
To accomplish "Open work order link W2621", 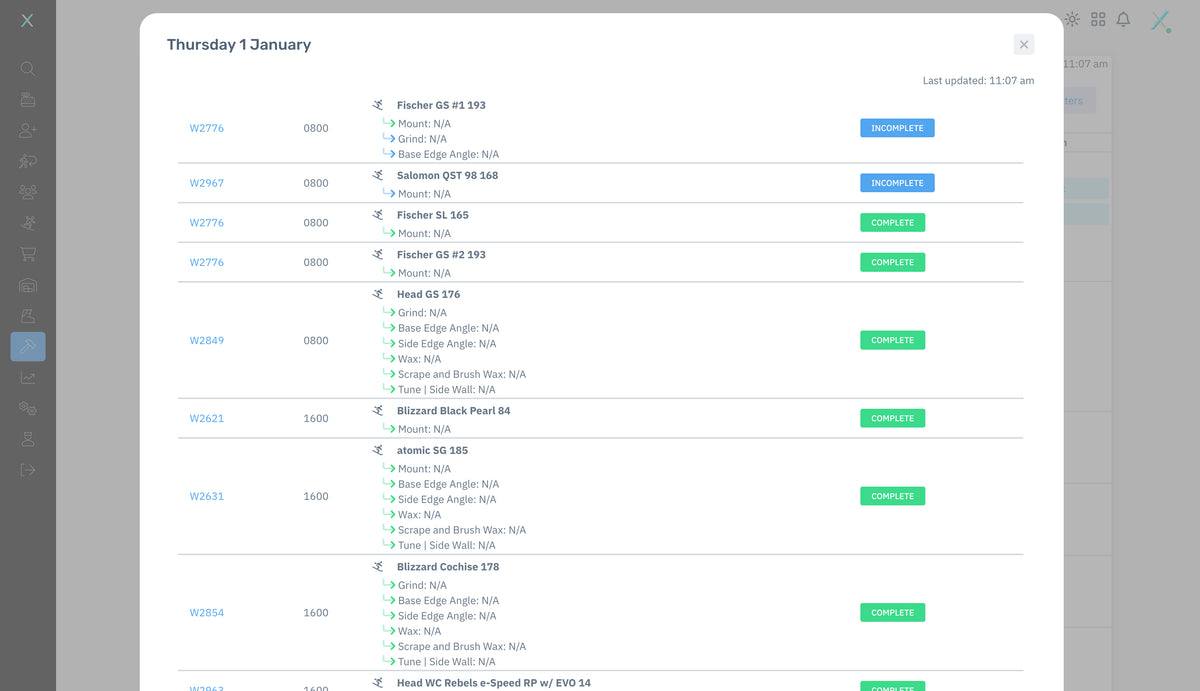I will [207, 418].
